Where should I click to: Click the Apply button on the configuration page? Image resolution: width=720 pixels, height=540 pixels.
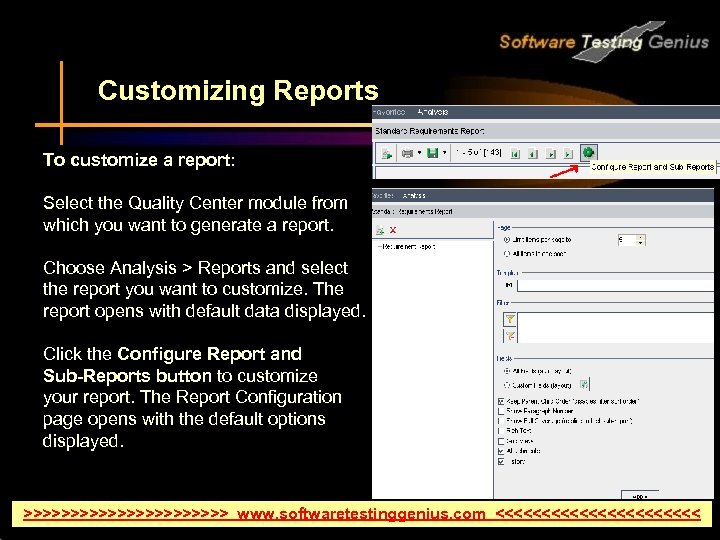click(640, 495)
